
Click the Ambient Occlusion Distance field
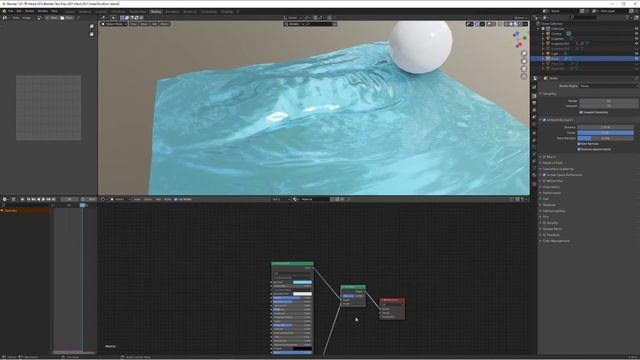click(606, 127)
